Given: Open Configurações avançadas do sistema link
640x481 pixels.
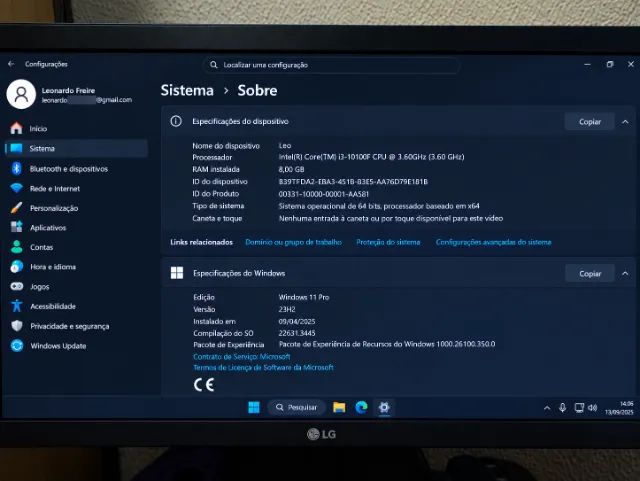Looking at the screenshot, I should point(493,242).
